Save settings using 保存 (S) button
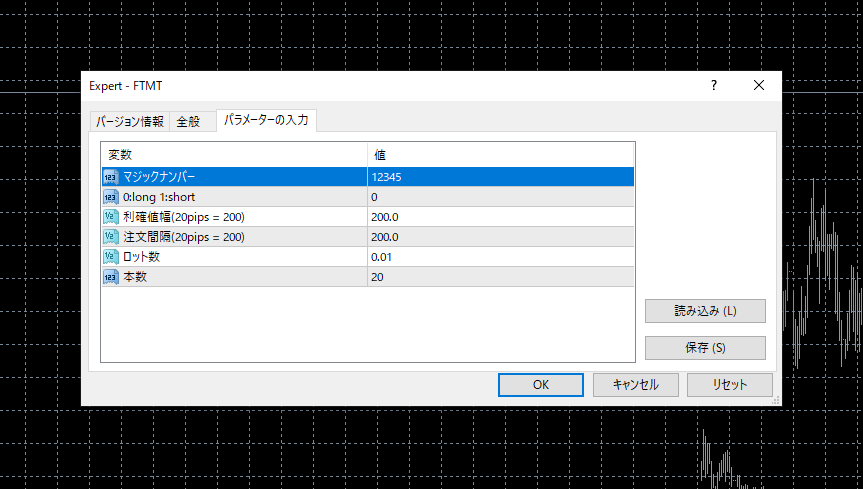The height and width of the screenshot is (489, 863). click(705, 348)
